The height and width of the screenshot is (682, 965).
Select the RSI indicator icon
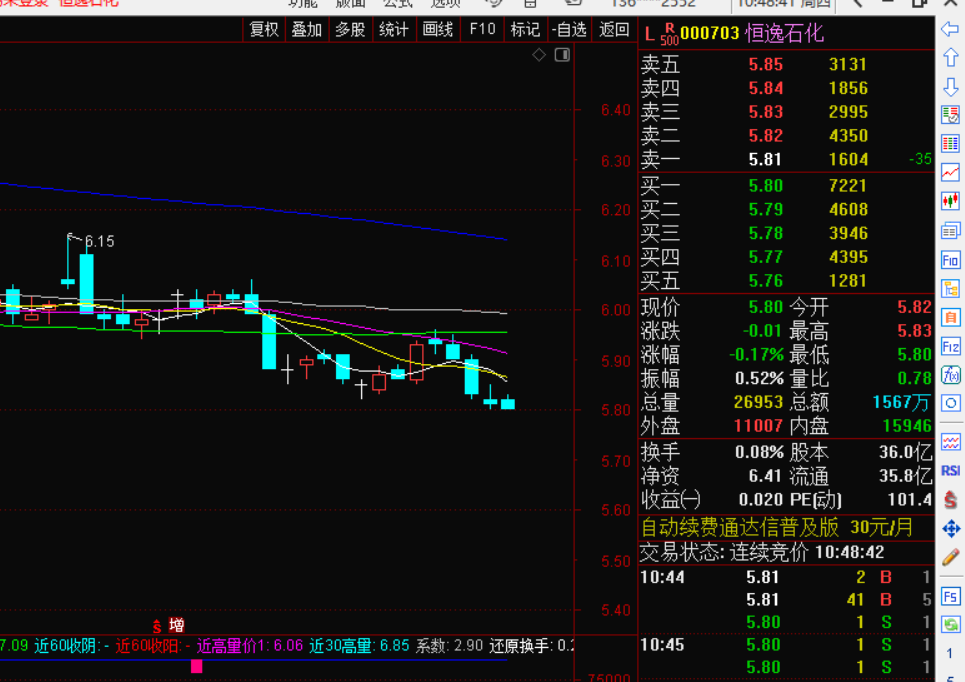950,471
